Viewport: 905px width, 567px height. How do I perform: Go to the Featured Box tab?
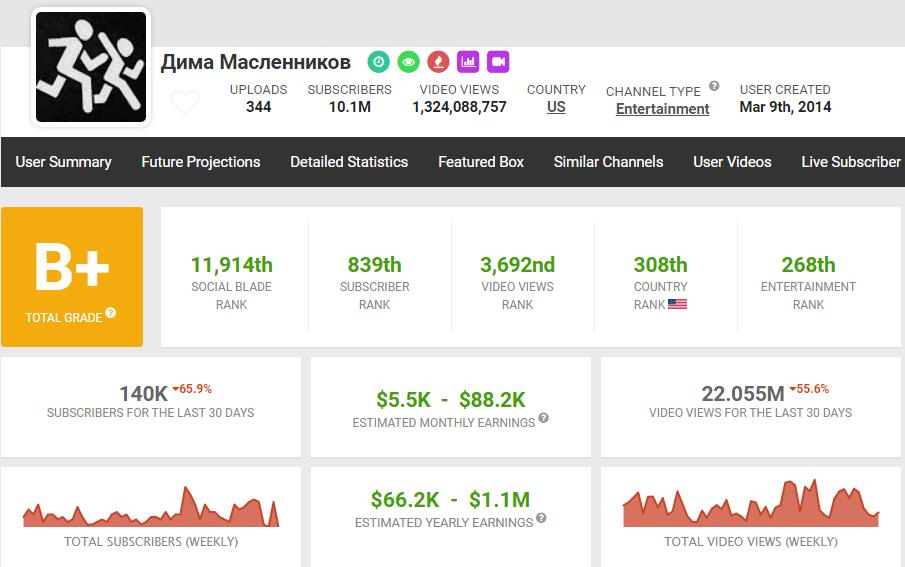tap(481, 162)
